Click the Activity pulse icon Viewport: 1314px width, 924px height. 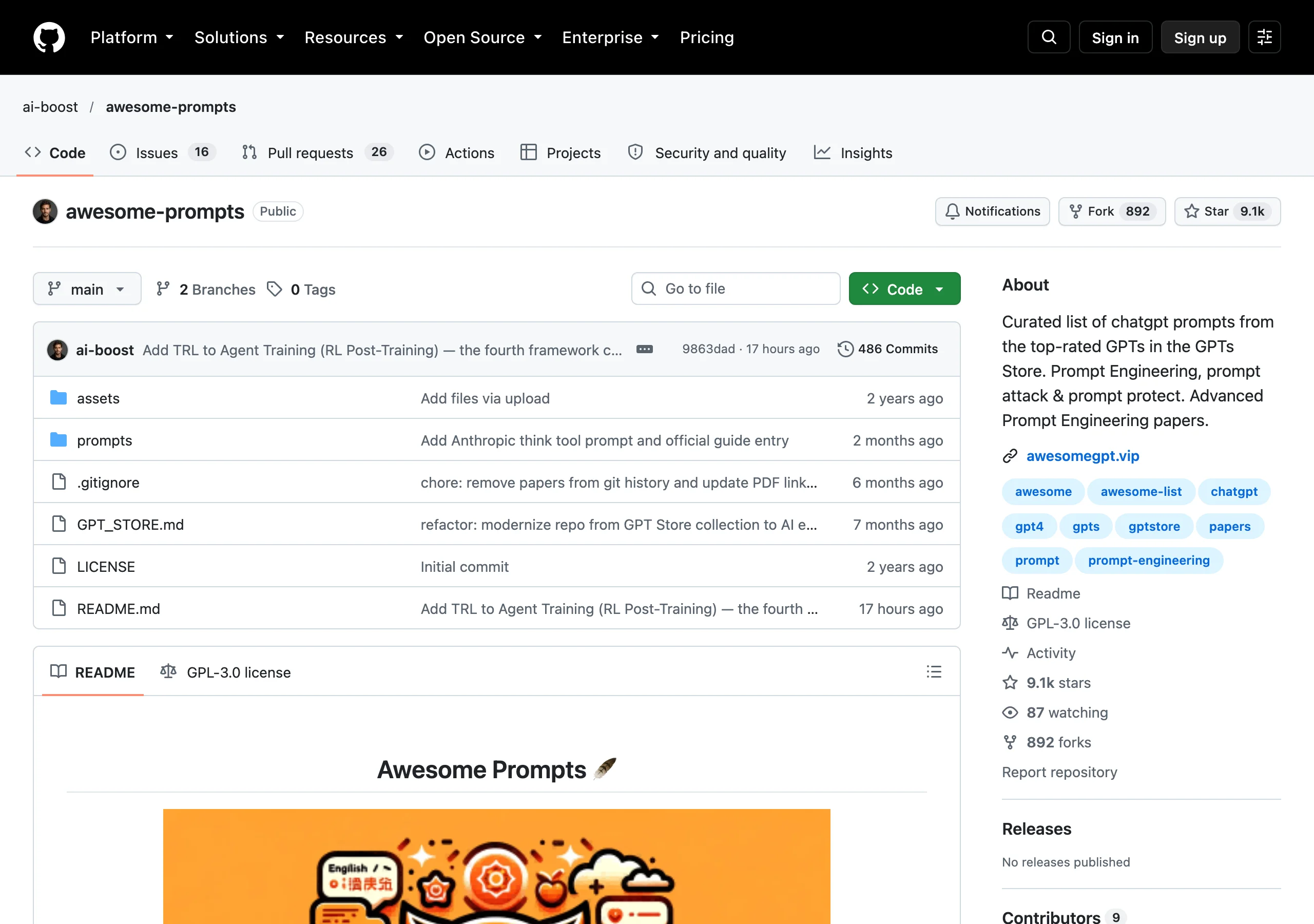[x=1010, y=652]
